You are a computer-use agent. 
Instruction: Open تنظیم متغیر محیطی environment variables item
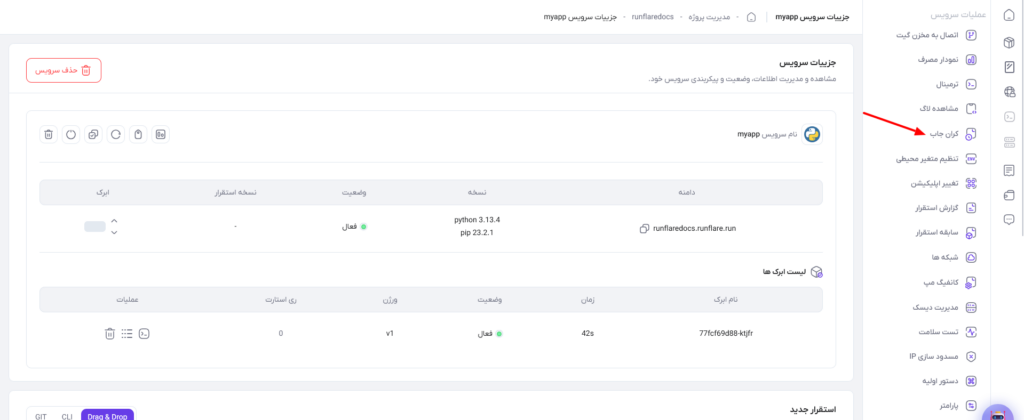tap(936, 159)
